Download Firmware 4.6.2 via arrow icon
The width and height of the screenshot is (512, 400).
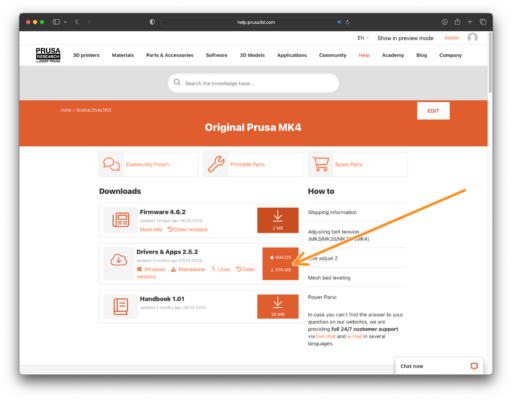coord(278,220)
